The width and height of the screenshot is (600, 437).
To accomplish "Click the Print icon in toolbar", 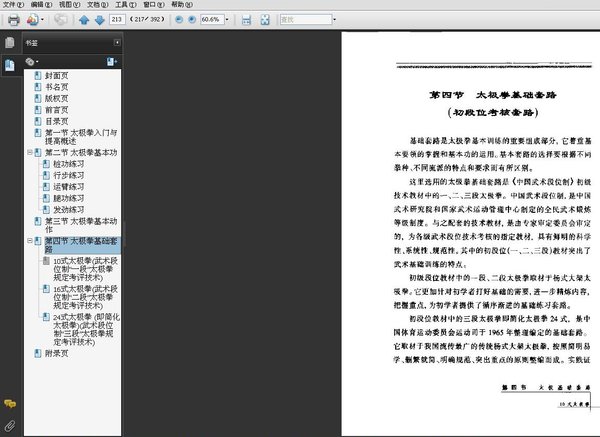I will 14,20.
